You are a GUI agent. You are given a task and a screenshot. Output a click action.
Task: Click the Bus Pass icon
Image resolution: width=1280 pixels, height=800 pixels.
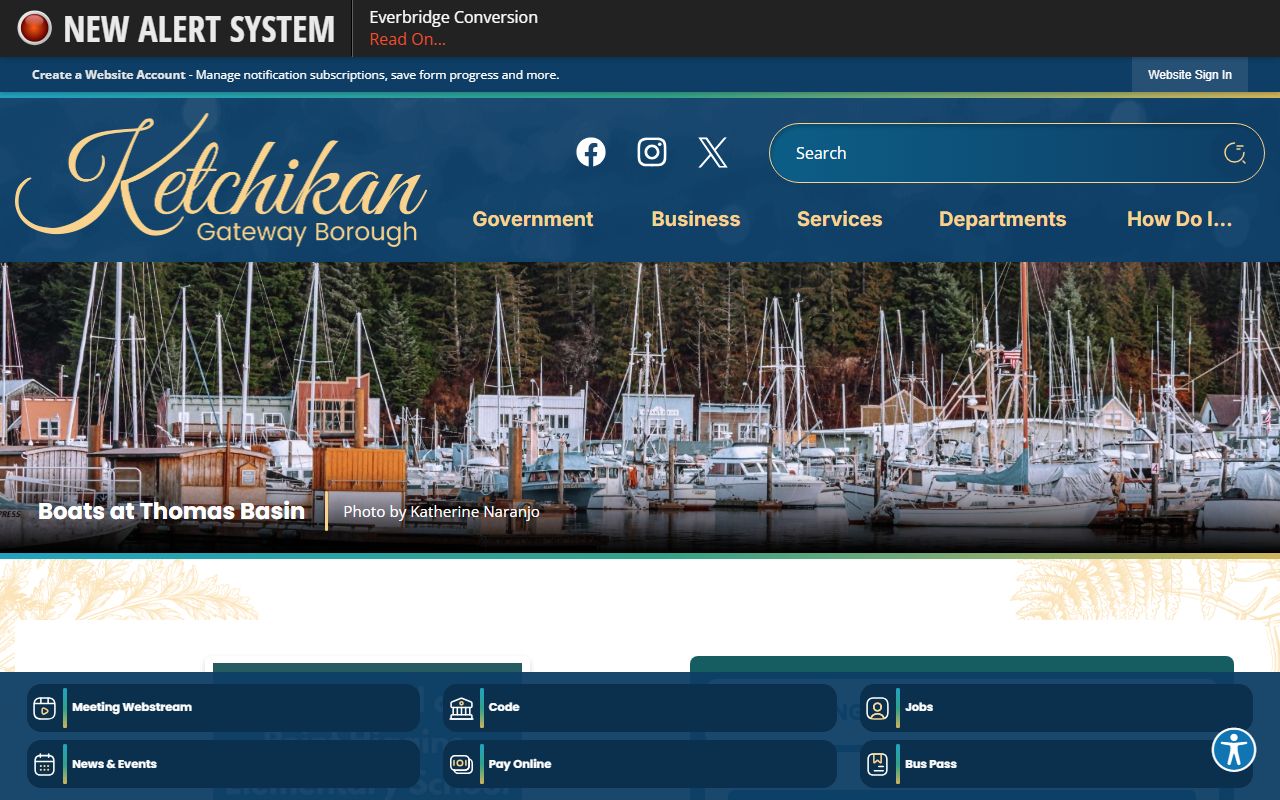click(x=877, y=764)
